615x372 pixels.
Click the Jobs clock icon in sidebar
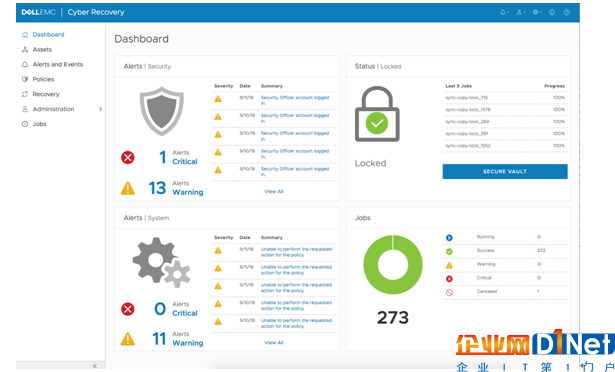(x=25, y=124)
